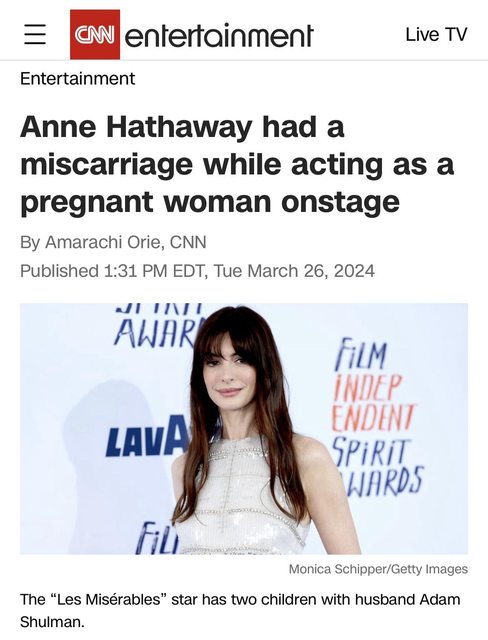This screenshot has height=640, width=488.
Task: Click the word miscarriage in the headline
Action: tap(106, 165)
